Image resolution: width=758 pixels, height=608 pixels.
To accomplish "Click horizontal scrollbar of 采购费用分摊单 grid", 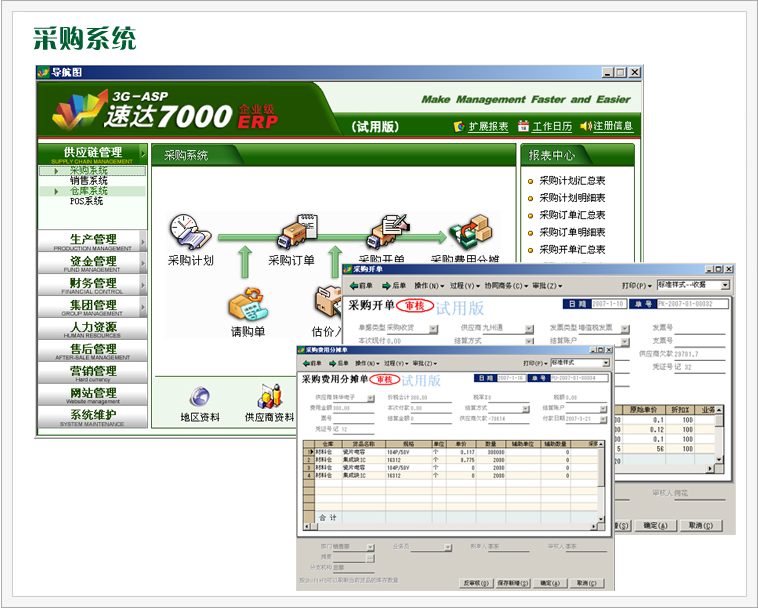I will (x=451, y=527).
